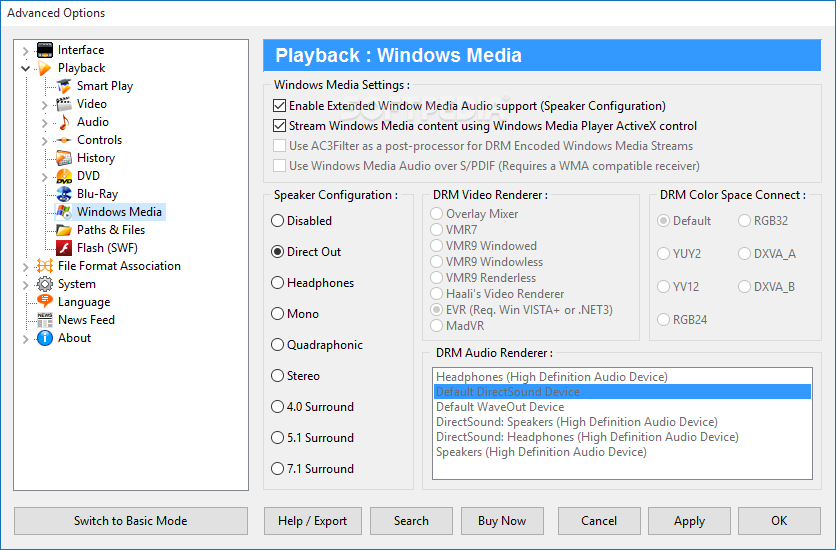Click the News Feed newspaper icon
This screenshot has height=550, width=836.
tap(45, 320)
